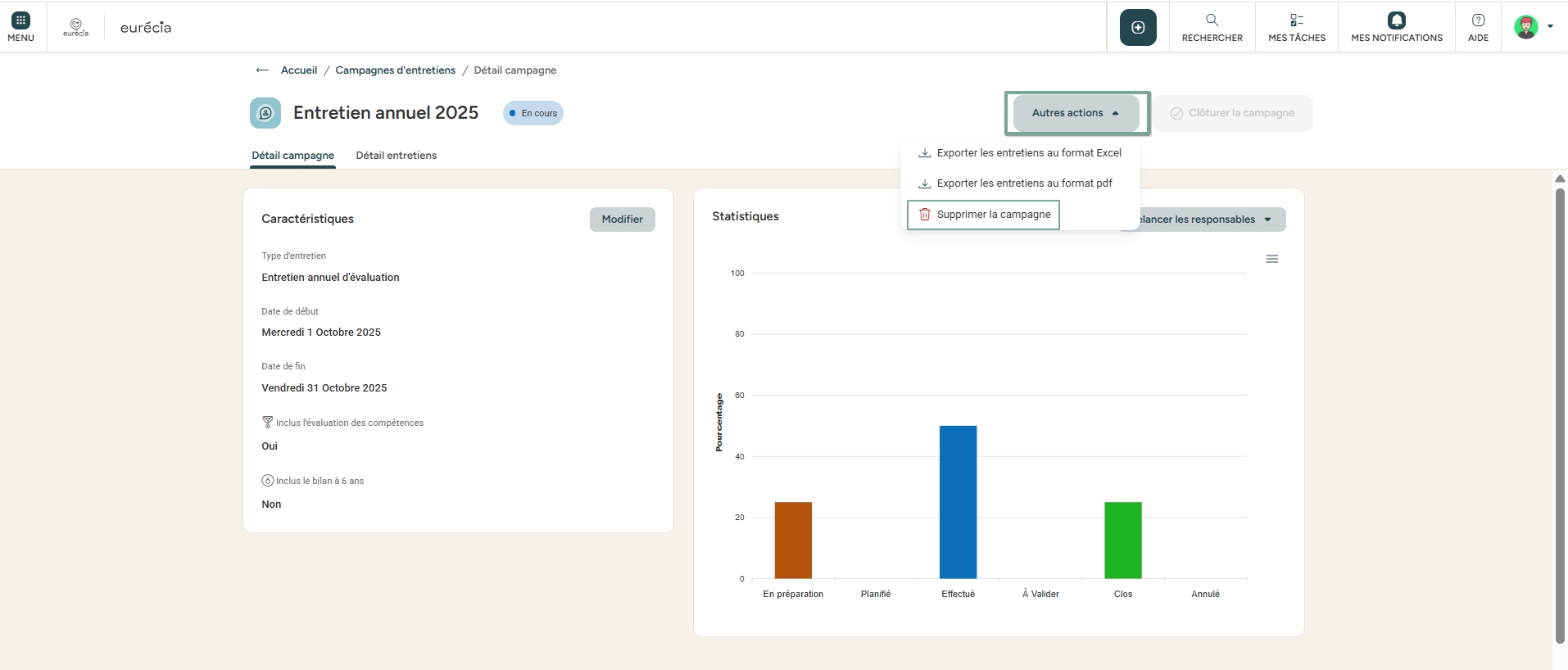
Task: Click the campaign icon beside the title
Action: pos(265,113)
